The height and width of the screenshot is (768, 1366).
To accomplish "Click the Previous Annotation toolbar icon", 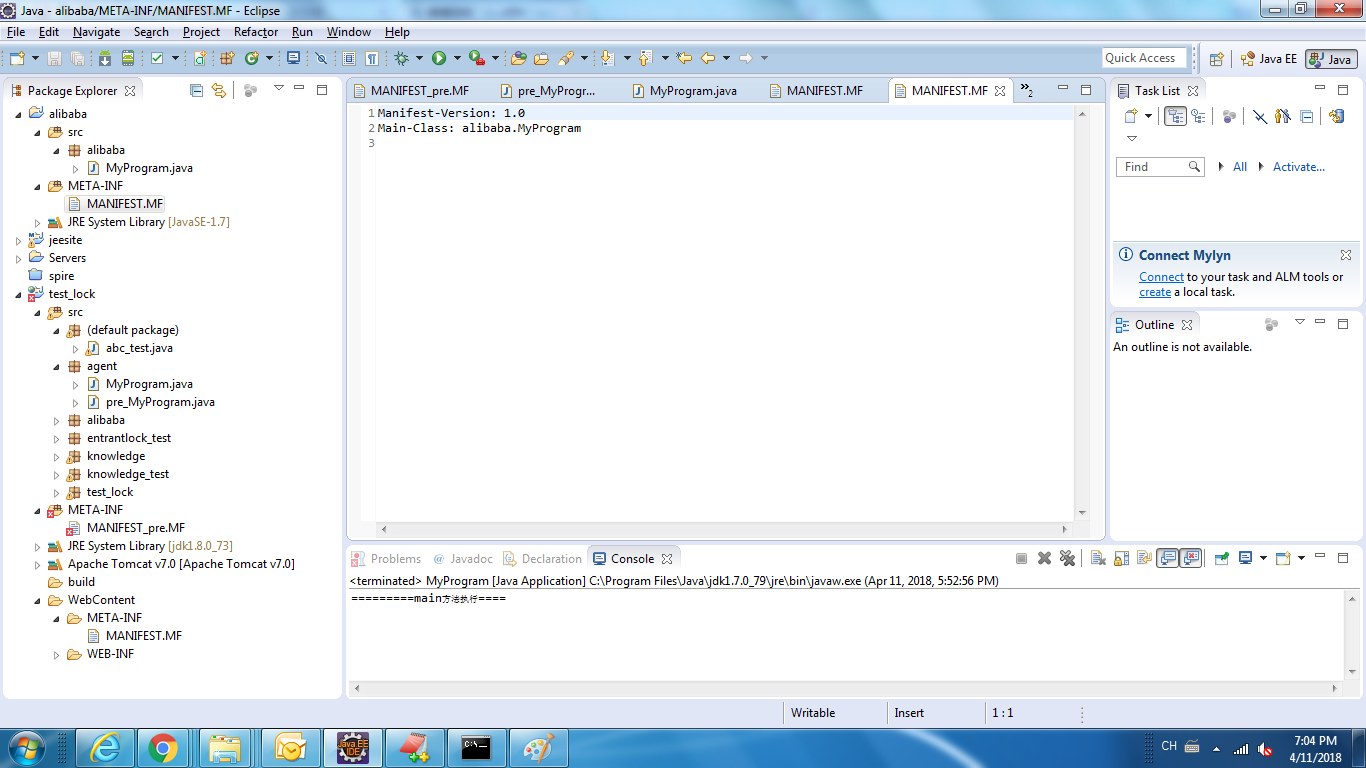I will pos(646,58).
